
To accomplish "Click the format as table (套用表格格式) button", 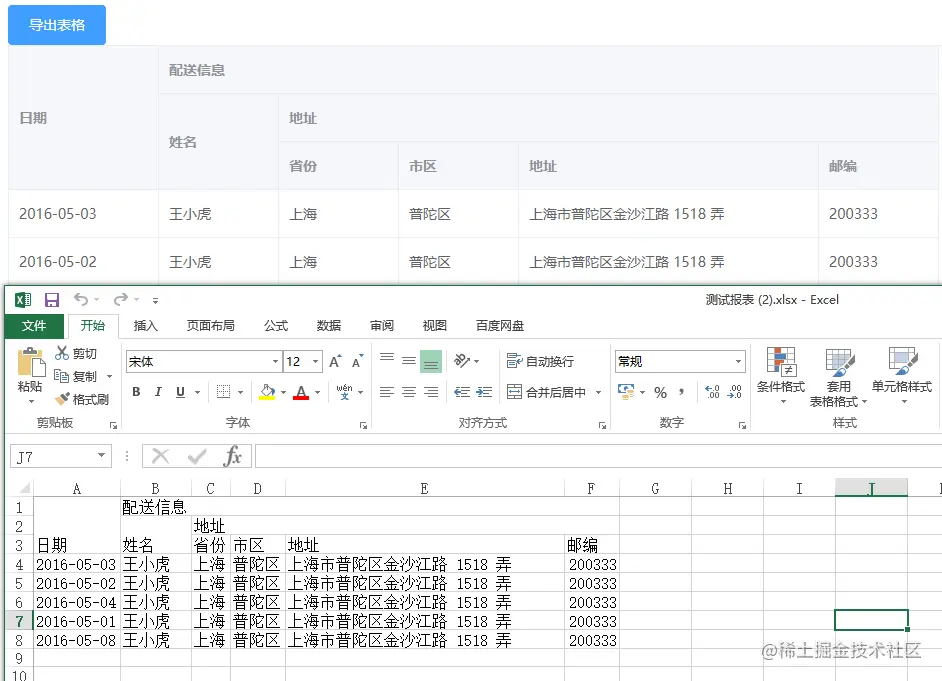I will (x=839, y=377).
